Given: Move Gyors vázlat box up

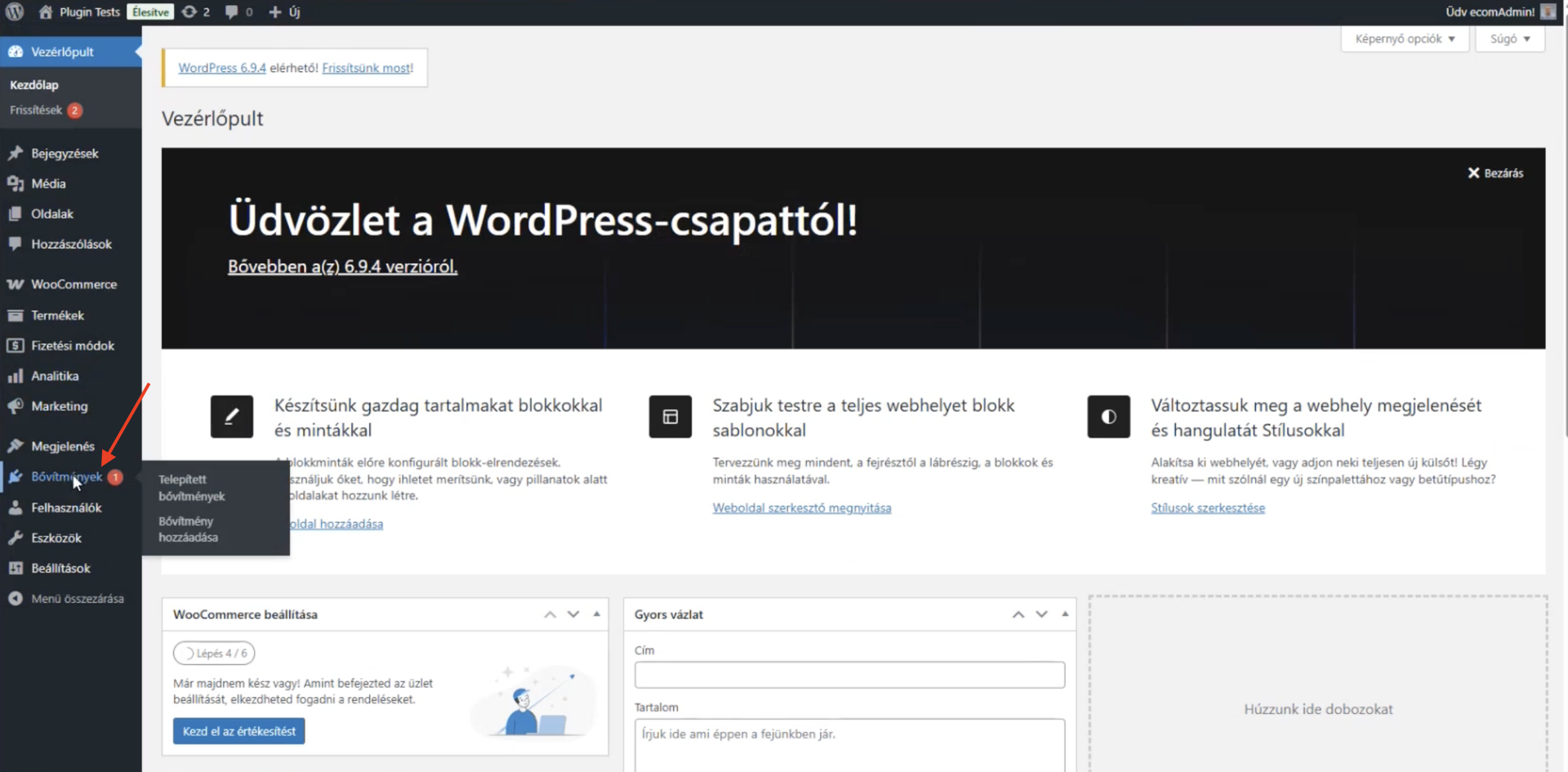Looking at the screenshot, I should coord(1018,614).
